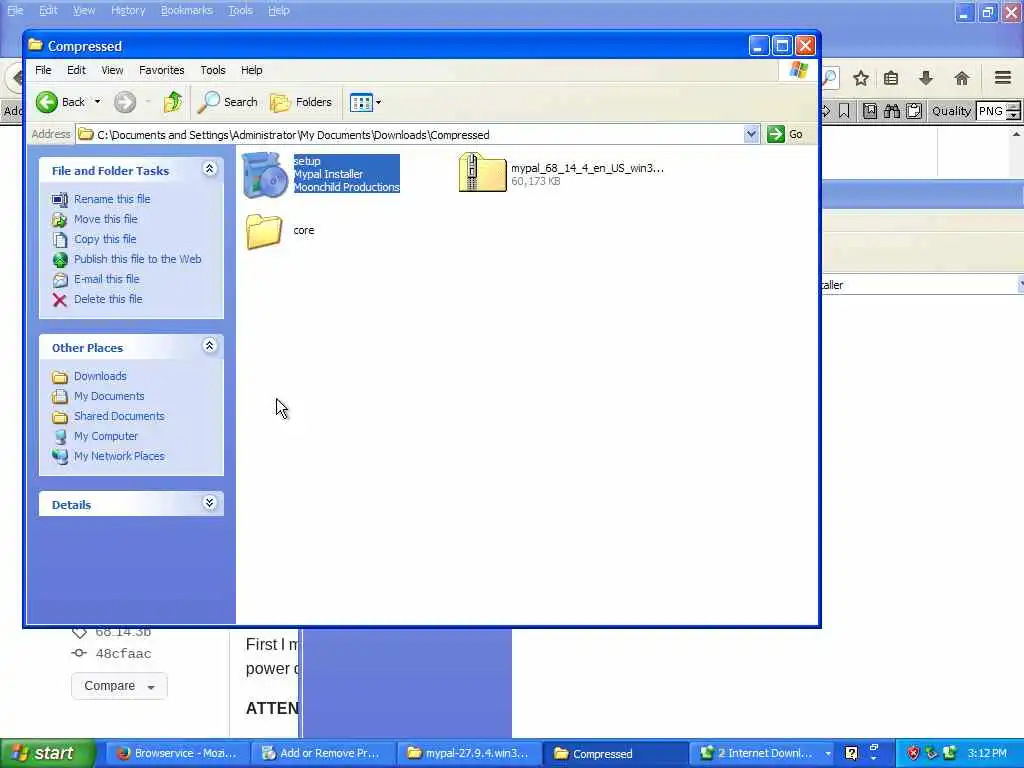This screenshot has width=1024, height=768.
Task: Click the Publish to Web globe icon
Action: coord(59,259)
